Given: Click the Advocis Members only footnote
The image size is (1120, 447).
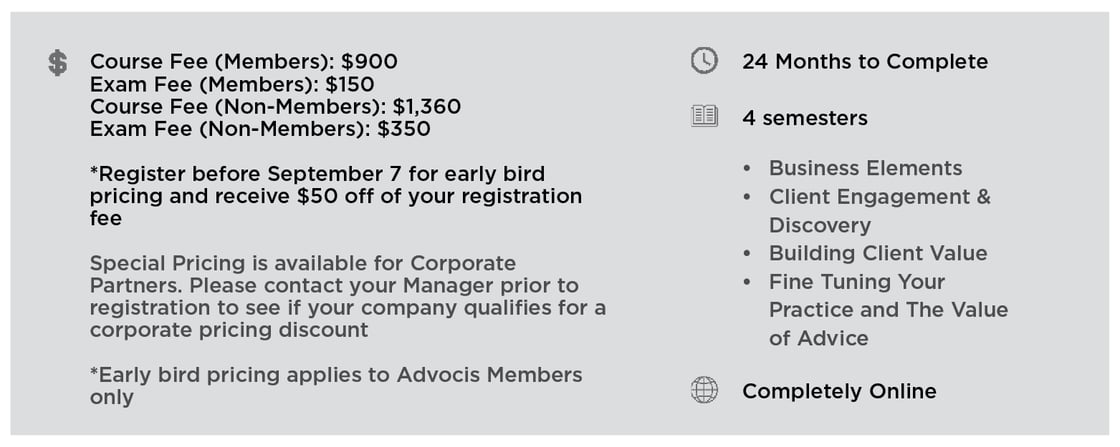Looking at the screenshot, I should point(335,386).
